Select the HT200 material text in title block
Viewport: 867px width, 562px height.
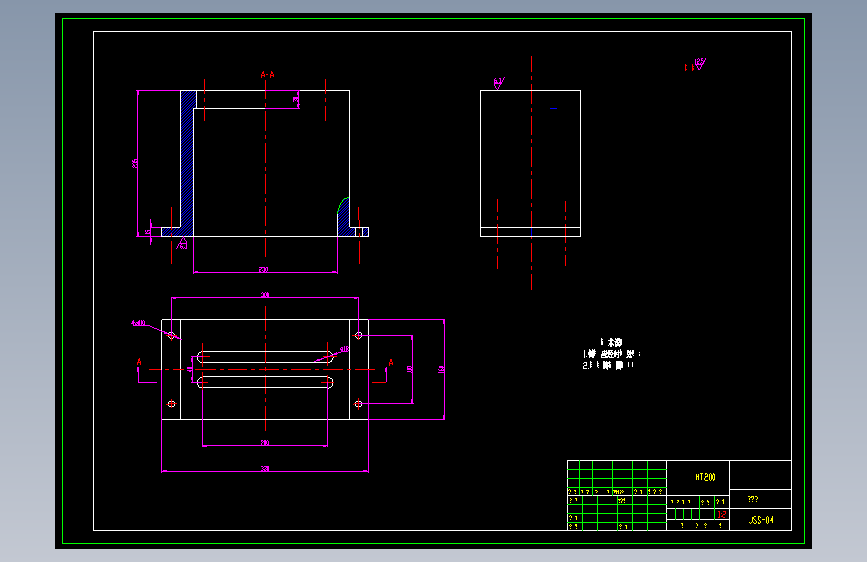706,477
